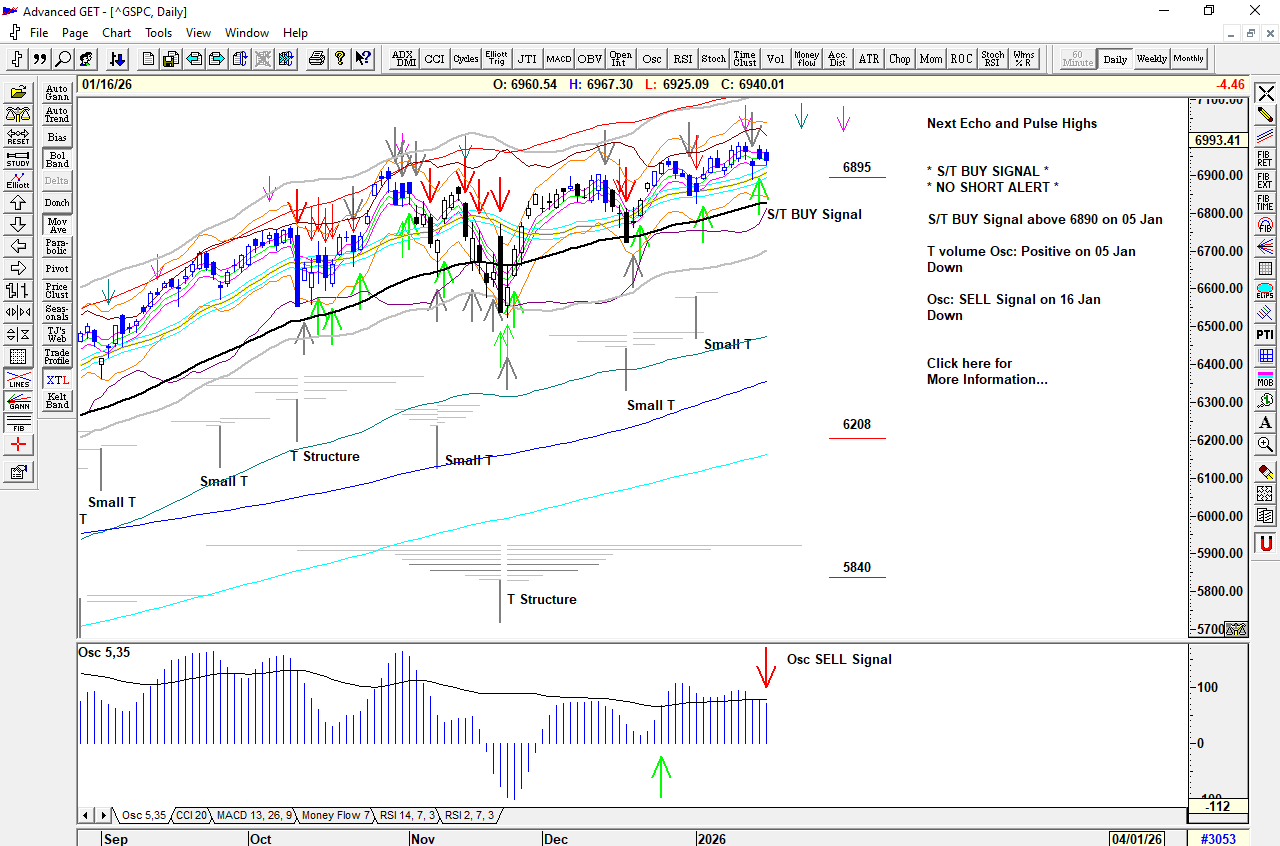Screen dimensions: 1280x846
Task: Click the red crosshair cursor icon
Action: (x=18, y=445)
